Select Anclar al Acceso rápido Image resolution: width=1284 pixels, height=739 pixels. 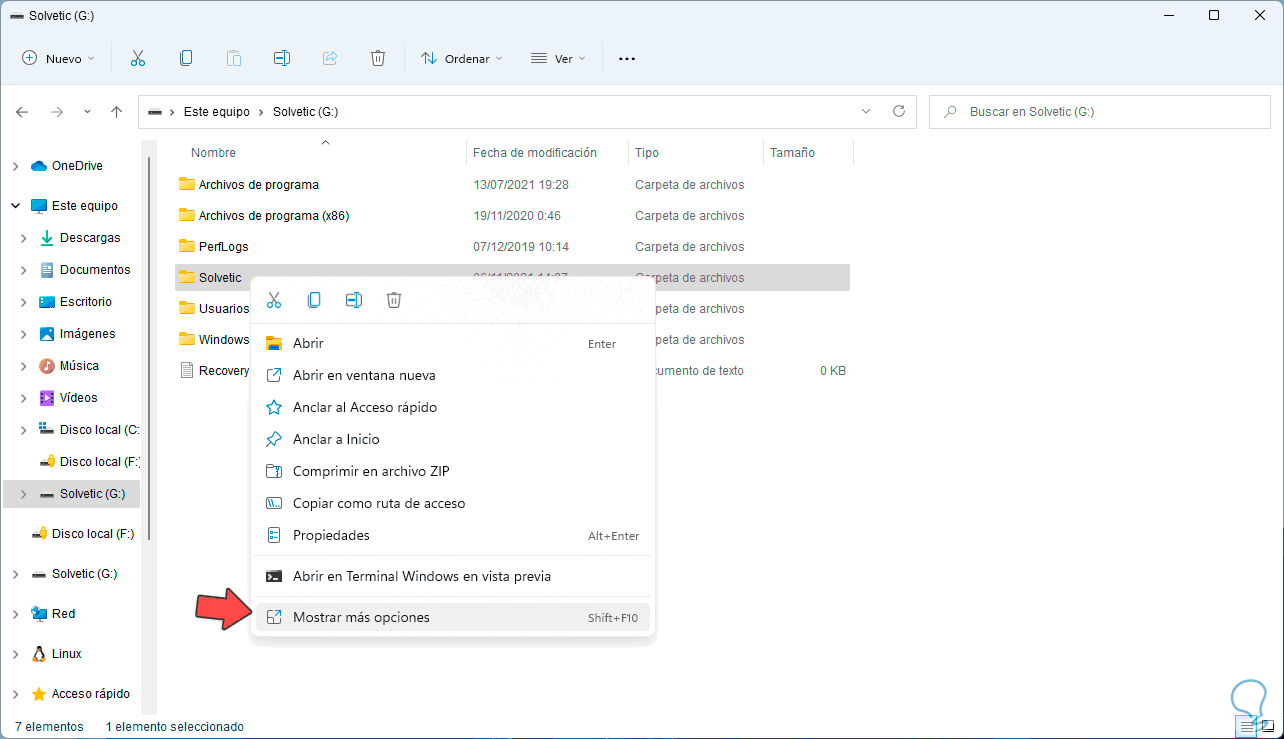pos(453,407)
